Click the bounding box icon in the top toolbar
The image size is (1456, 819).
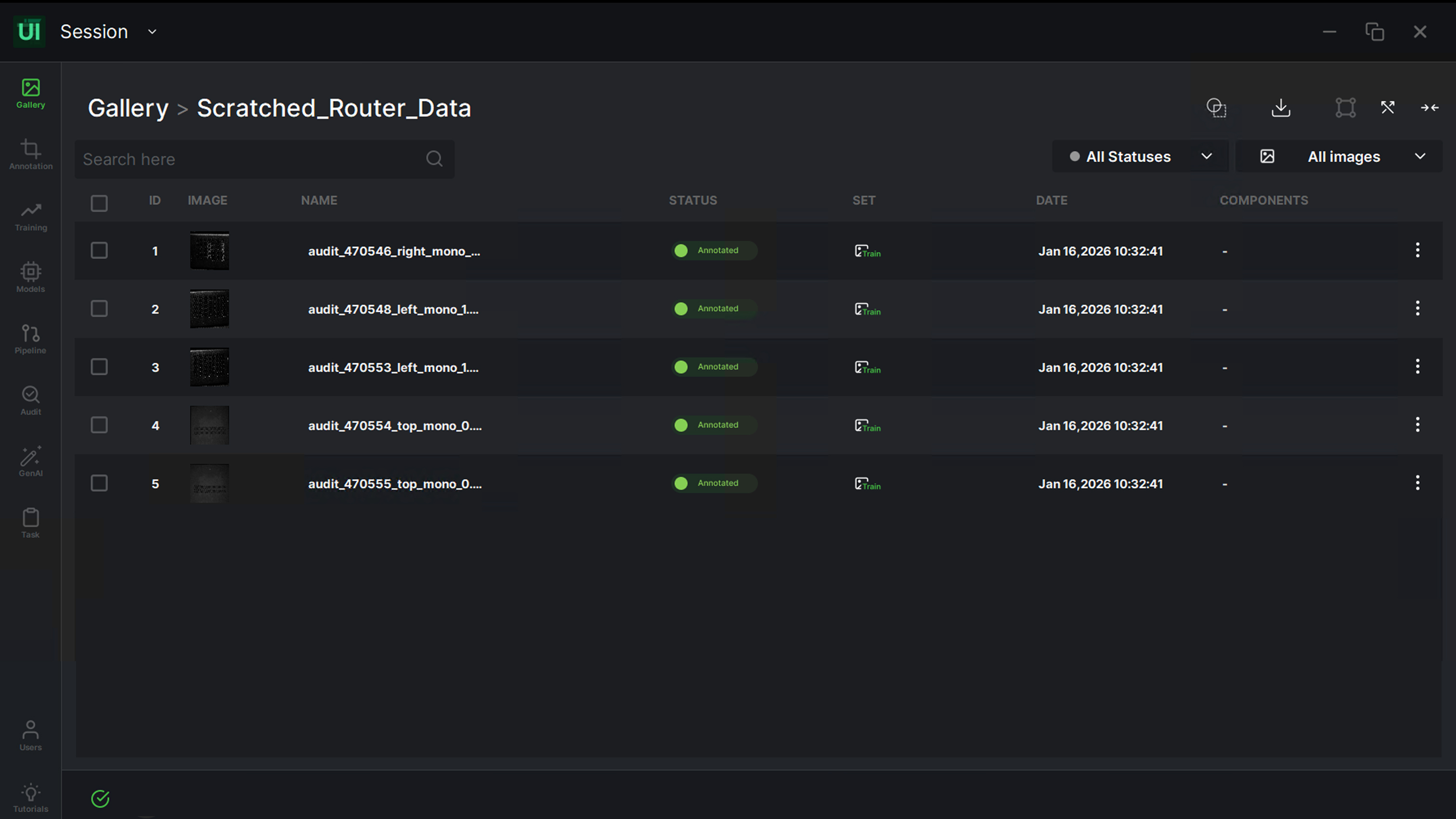point(1345,107)
